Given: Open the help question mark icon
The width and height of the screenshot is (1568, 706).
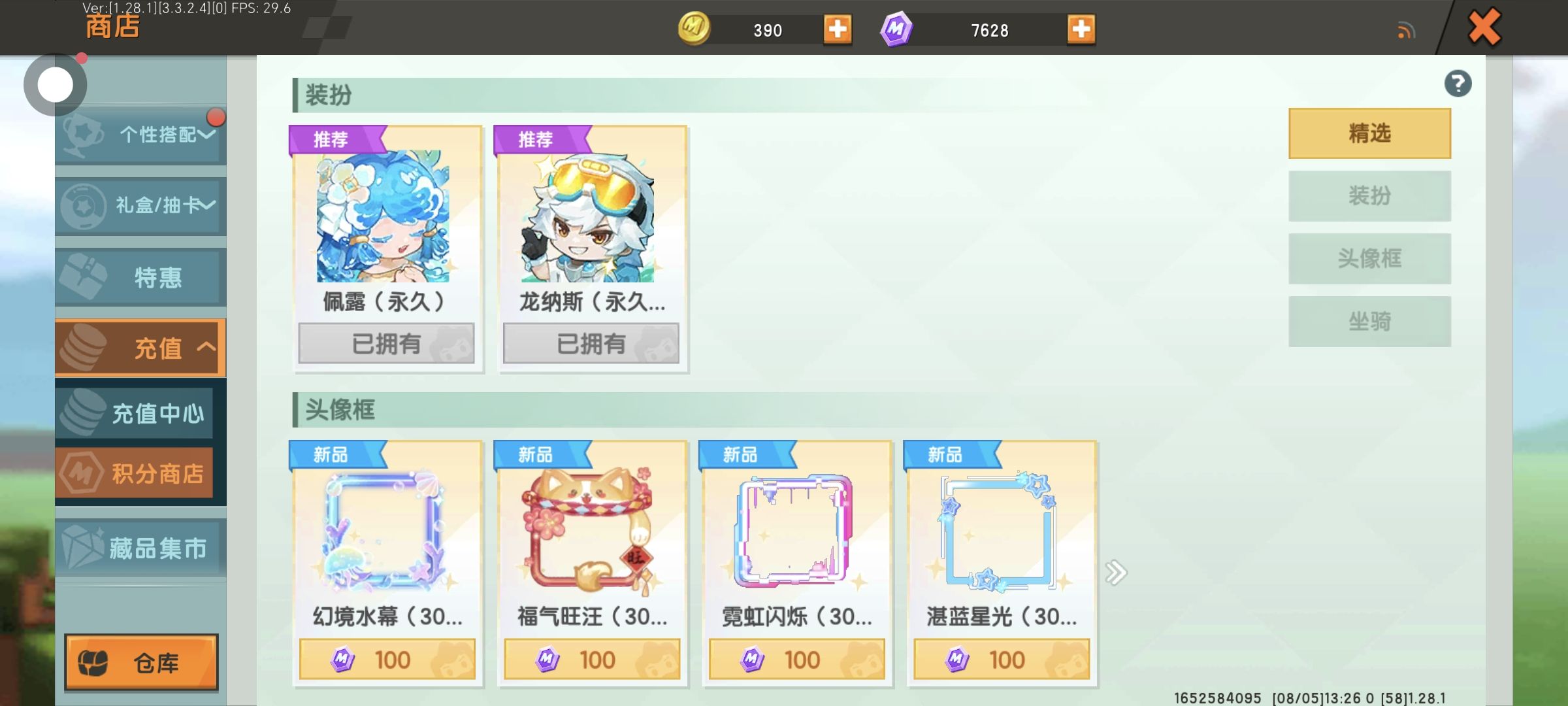Looking at the screenshot, I should 1458,84.
